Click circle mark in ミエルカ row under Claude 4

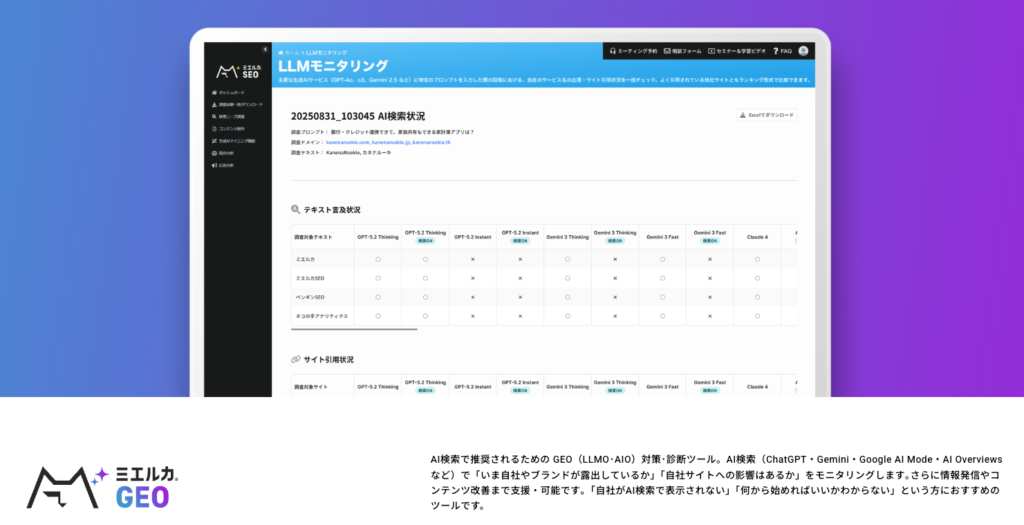point(758,259)
